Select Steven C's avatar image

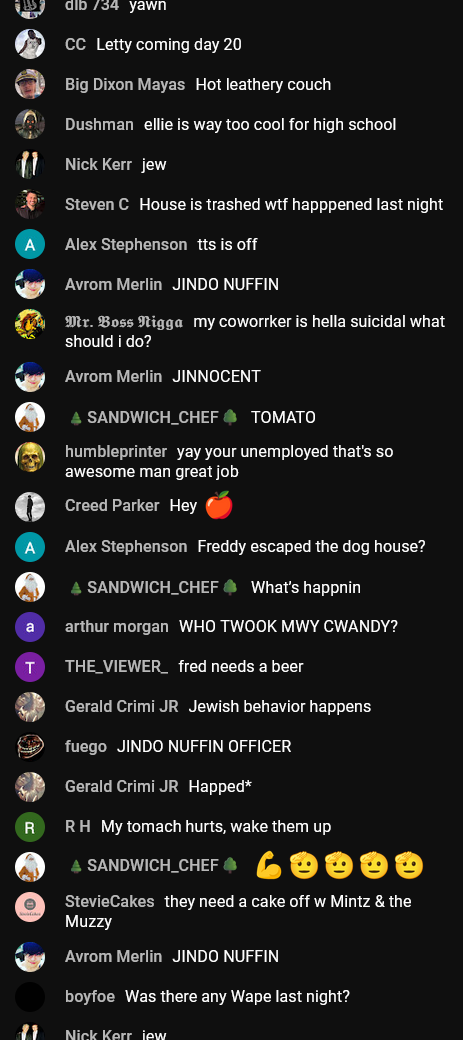[x=30, y=204]
